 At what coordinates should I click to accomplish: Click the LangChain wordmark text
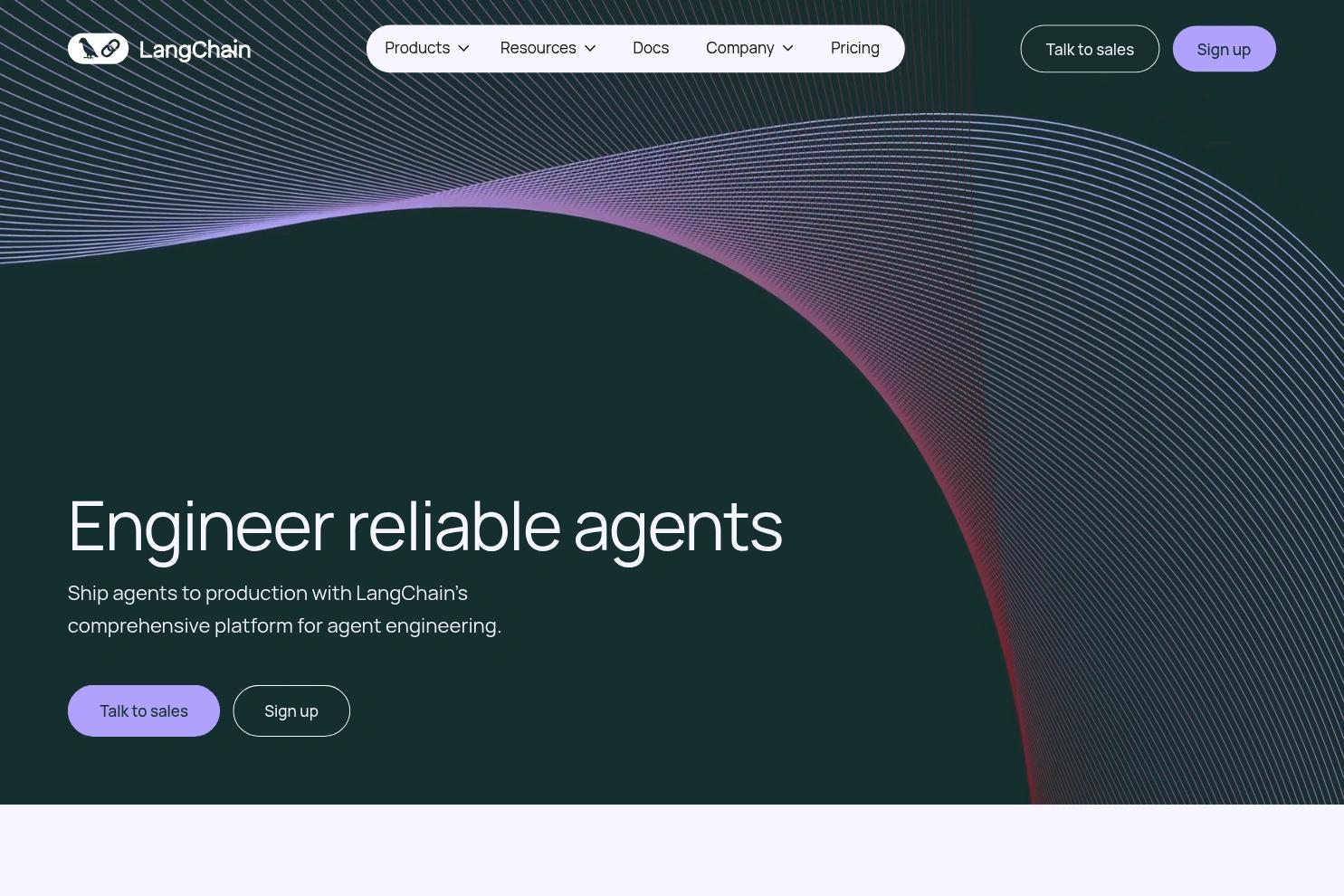coord(195,50)
